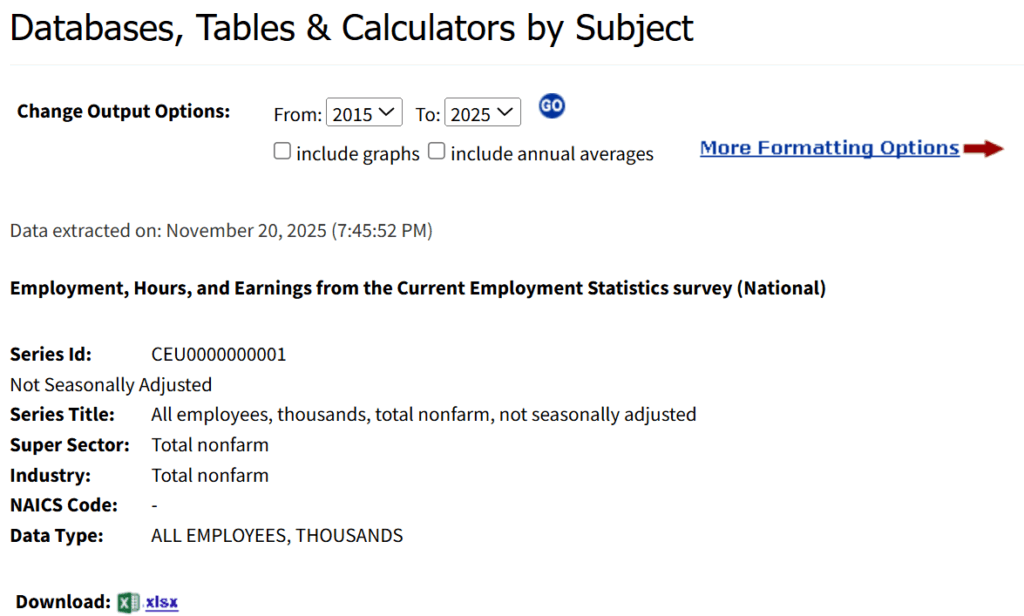Click the 'include annual averages' label text
The width and height of the screenshot is (1024, 616).
point(552,154)
